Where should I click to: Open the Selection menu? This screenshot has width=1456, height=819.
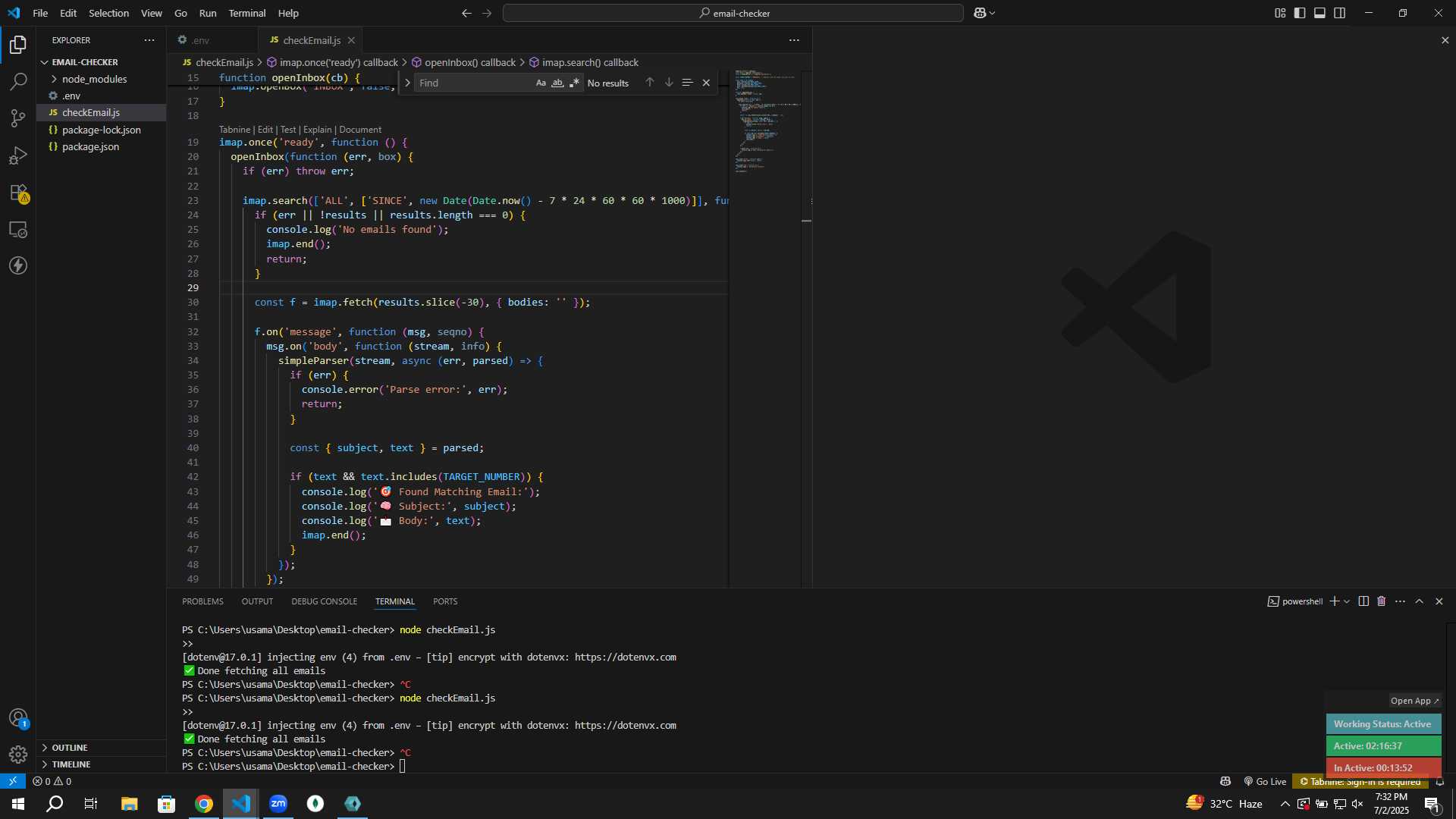(x=108, y=13)
